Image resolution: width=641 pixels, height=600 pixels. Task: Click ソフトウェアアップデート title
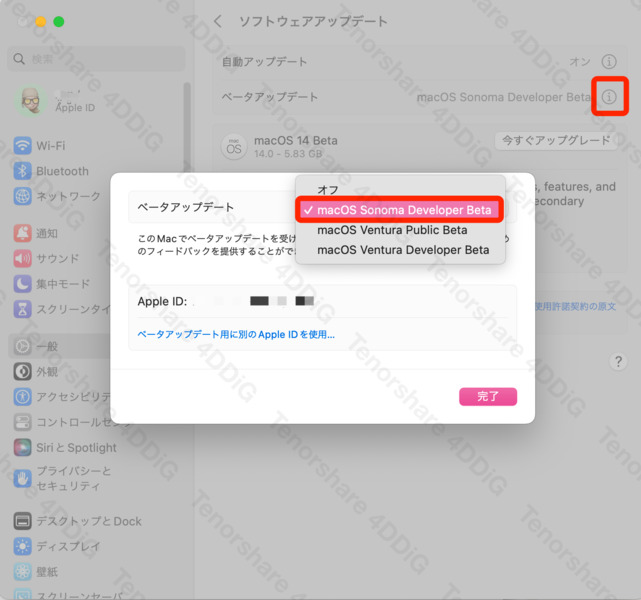313,21
